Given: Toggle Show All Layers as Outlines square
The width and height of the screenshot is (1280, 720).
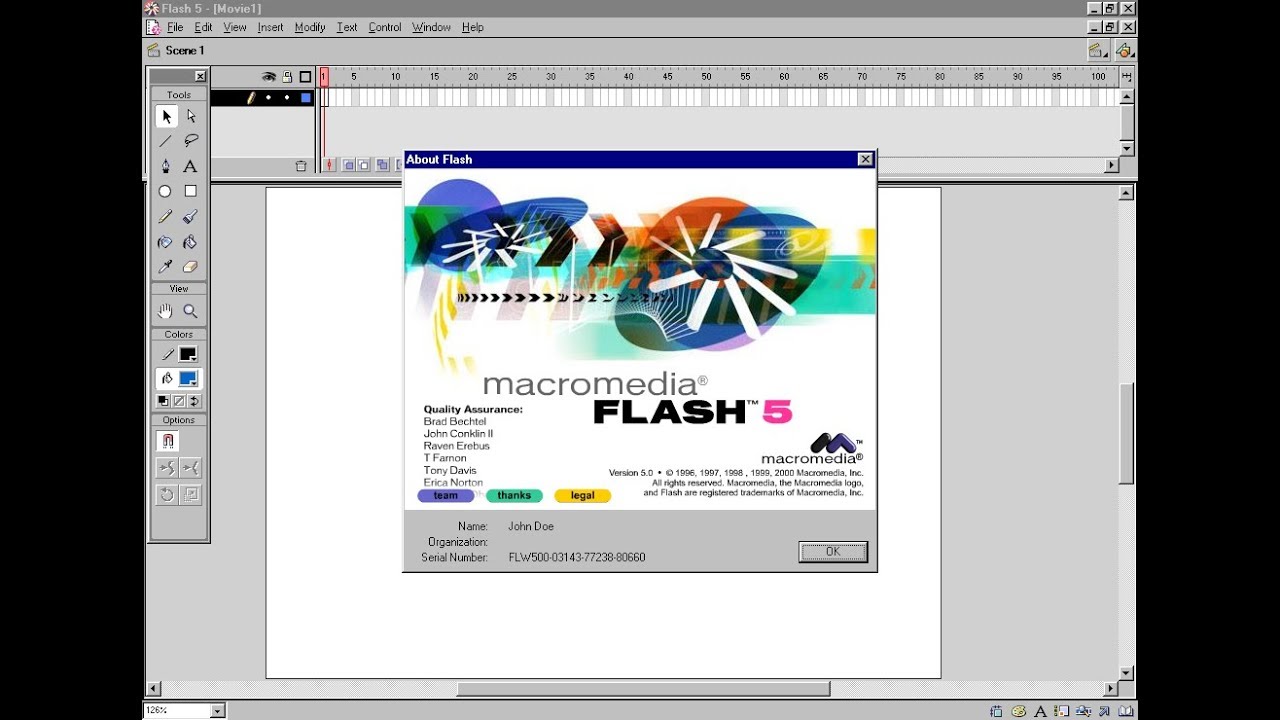Looking at the screenshot, I should click(x=305, y=77).
